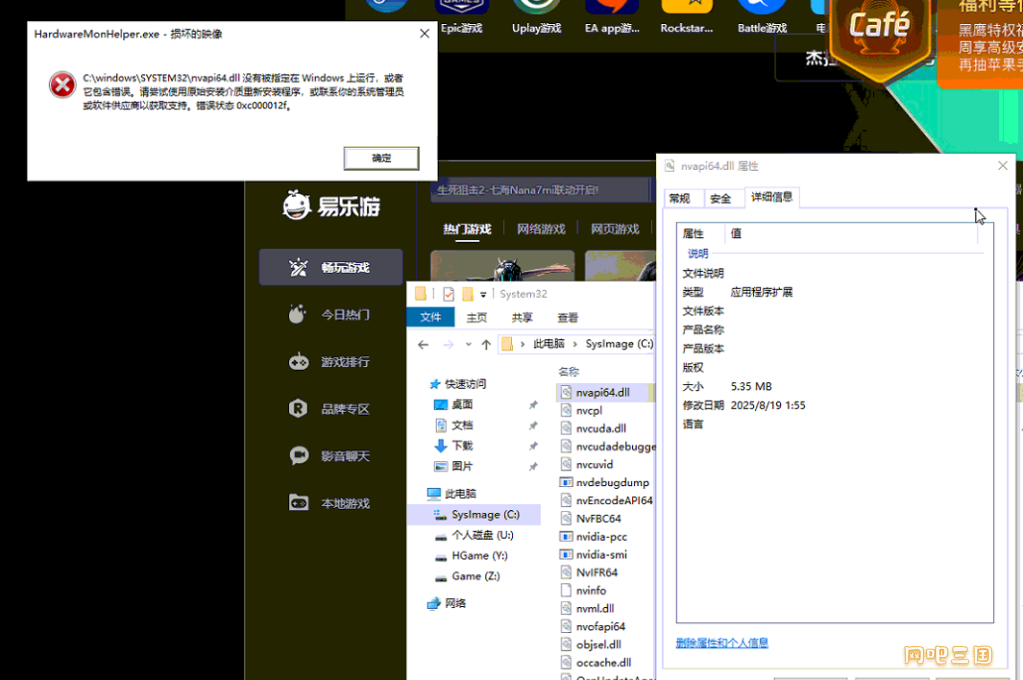Viewport: 1023px width, 680px height.
Task: Click 删除属性和个人信息 link
Action: pos(722,643)
